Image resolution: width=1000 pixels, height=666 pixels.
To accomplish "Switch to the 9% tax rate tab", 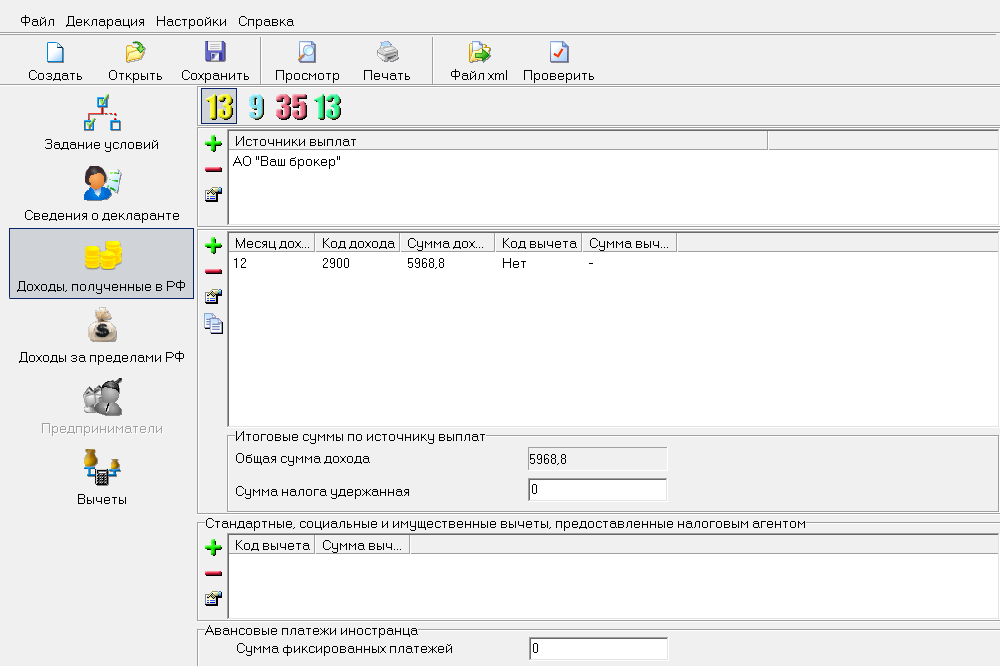I will [257, 107].
